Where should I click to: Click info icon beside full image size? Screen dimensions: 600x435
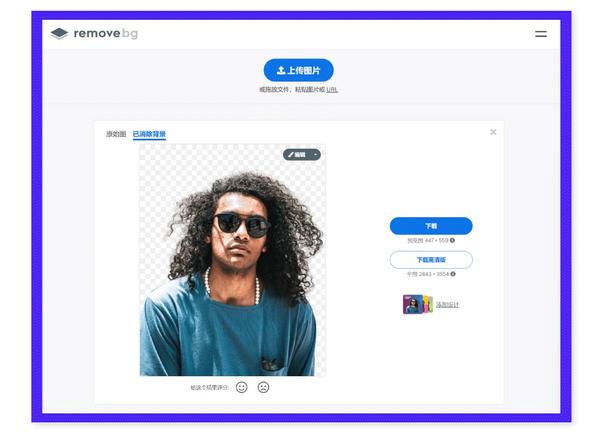[x=453, y=274]
